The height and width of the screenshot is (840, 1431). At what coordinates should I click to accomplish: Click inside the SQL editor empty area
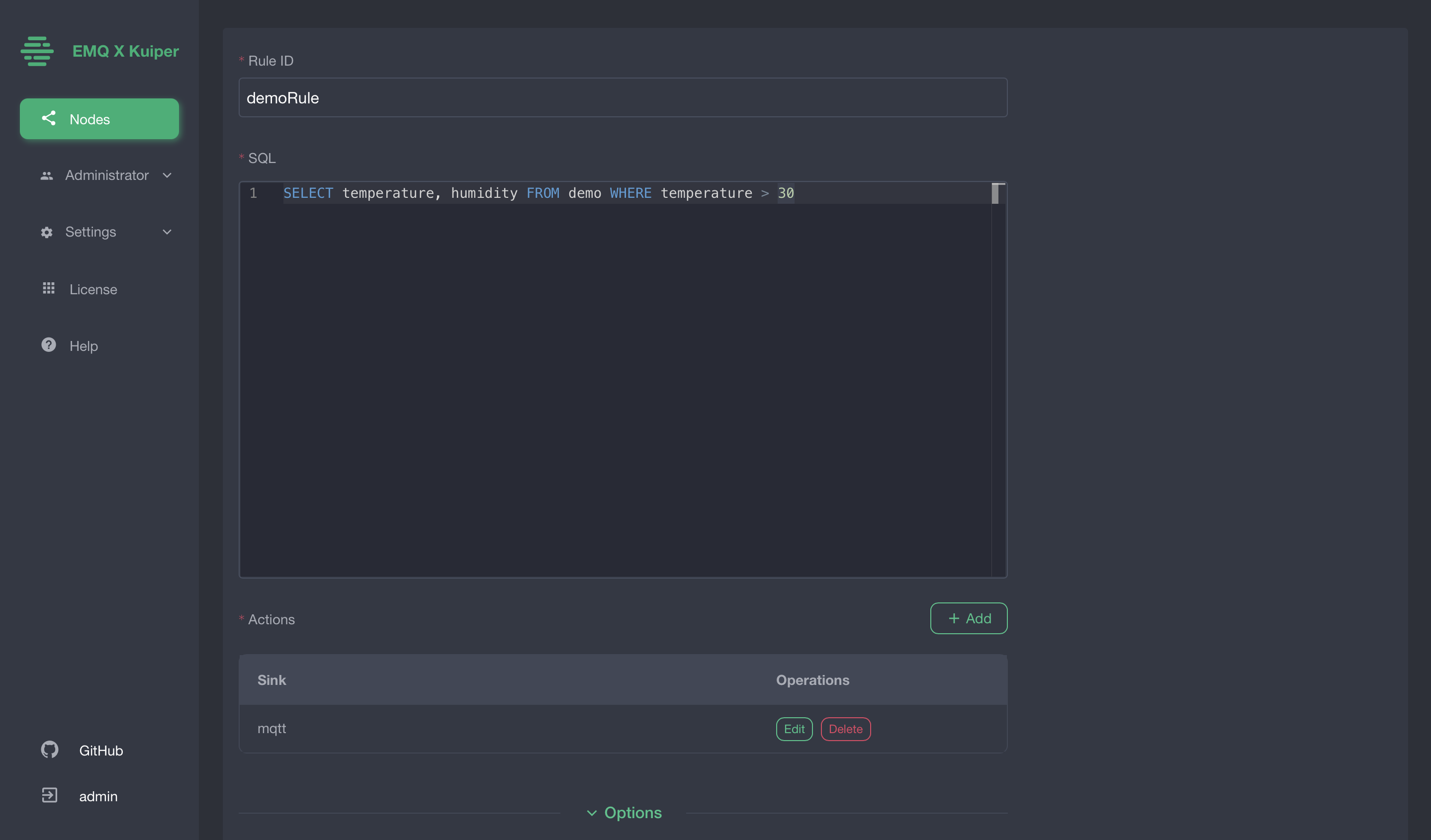[x=615, y=391]
